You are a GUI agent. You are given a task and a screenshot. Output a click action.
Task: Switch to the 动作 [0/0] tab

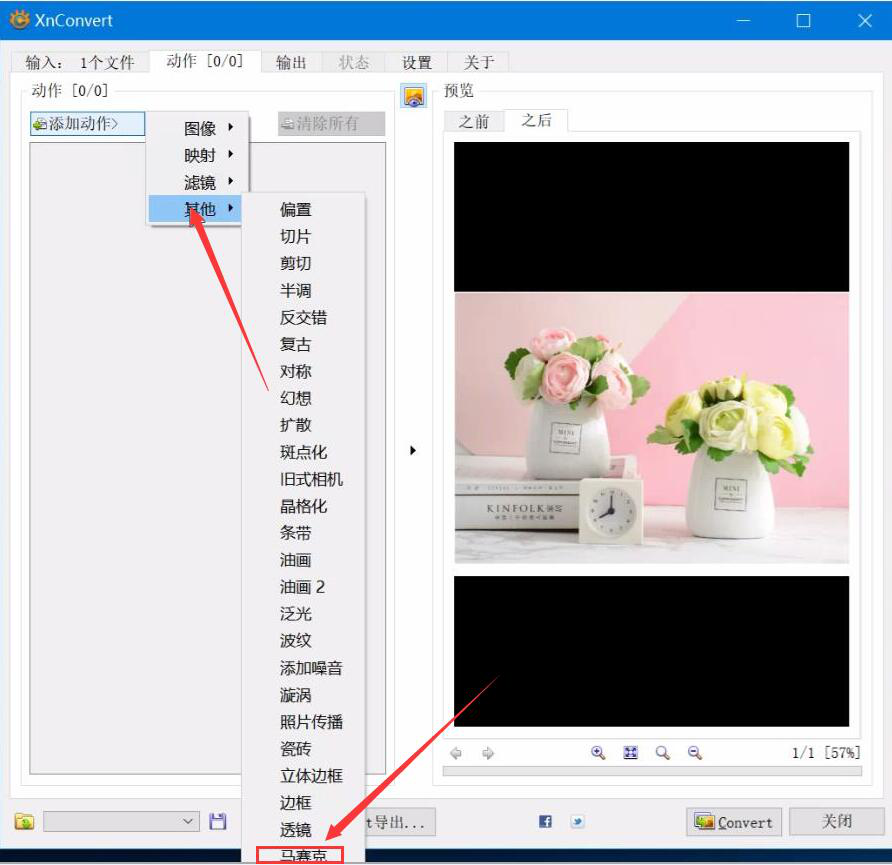click(x=205, y=61)
